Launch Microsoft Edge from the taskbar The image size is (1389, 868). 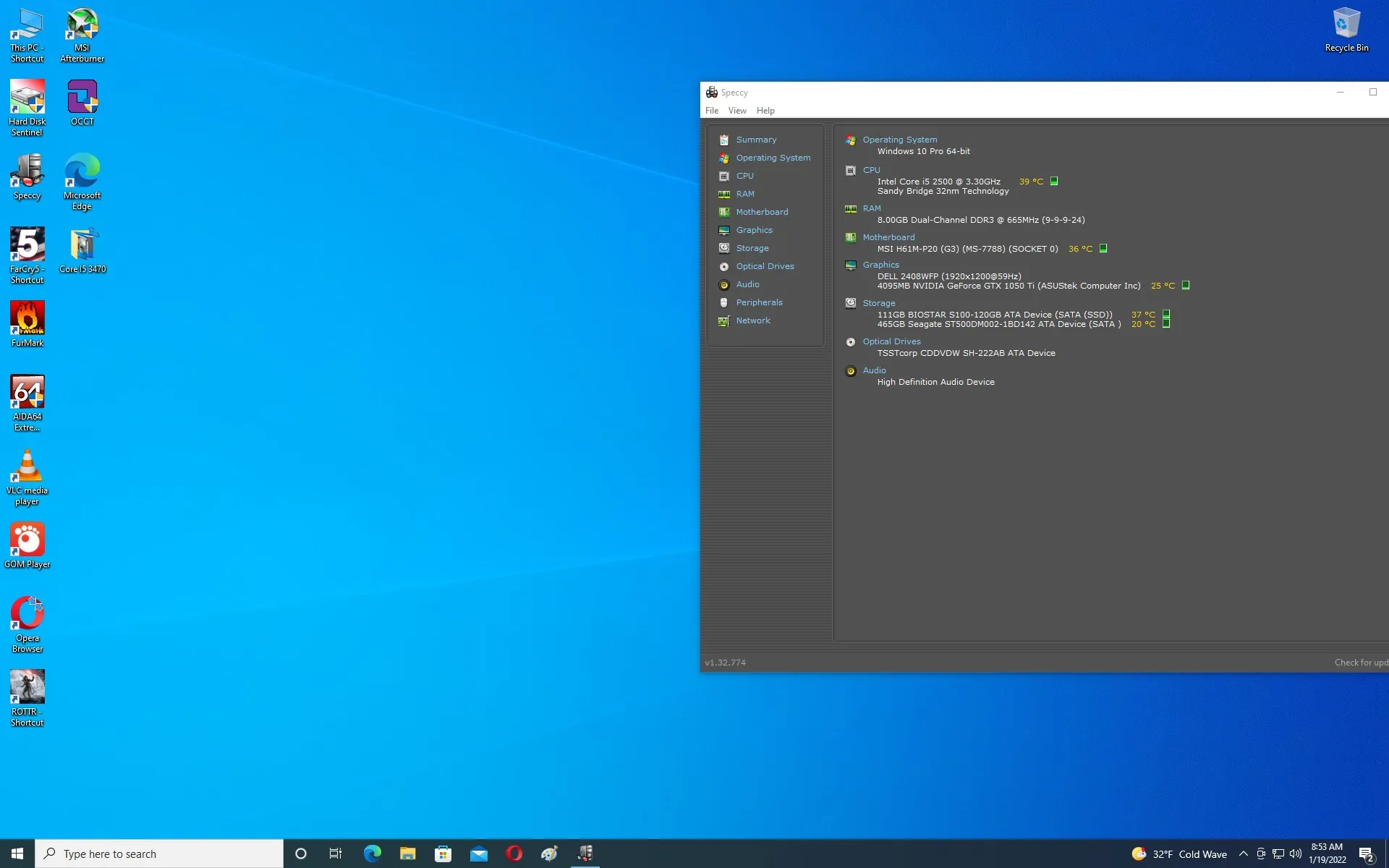click(x=372, y=854)
